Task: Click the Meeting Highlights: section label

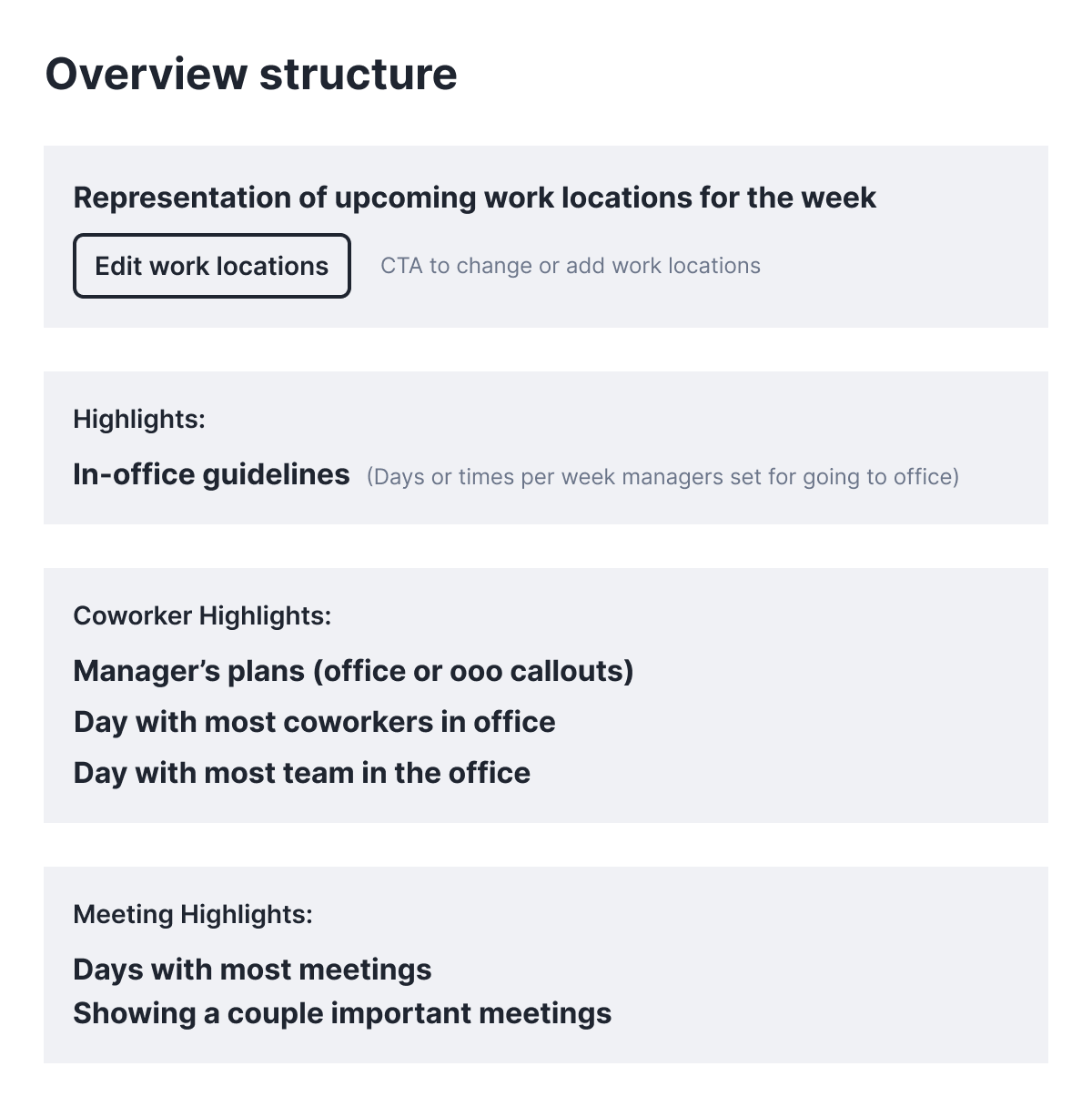Action: (x=193, y=914)
